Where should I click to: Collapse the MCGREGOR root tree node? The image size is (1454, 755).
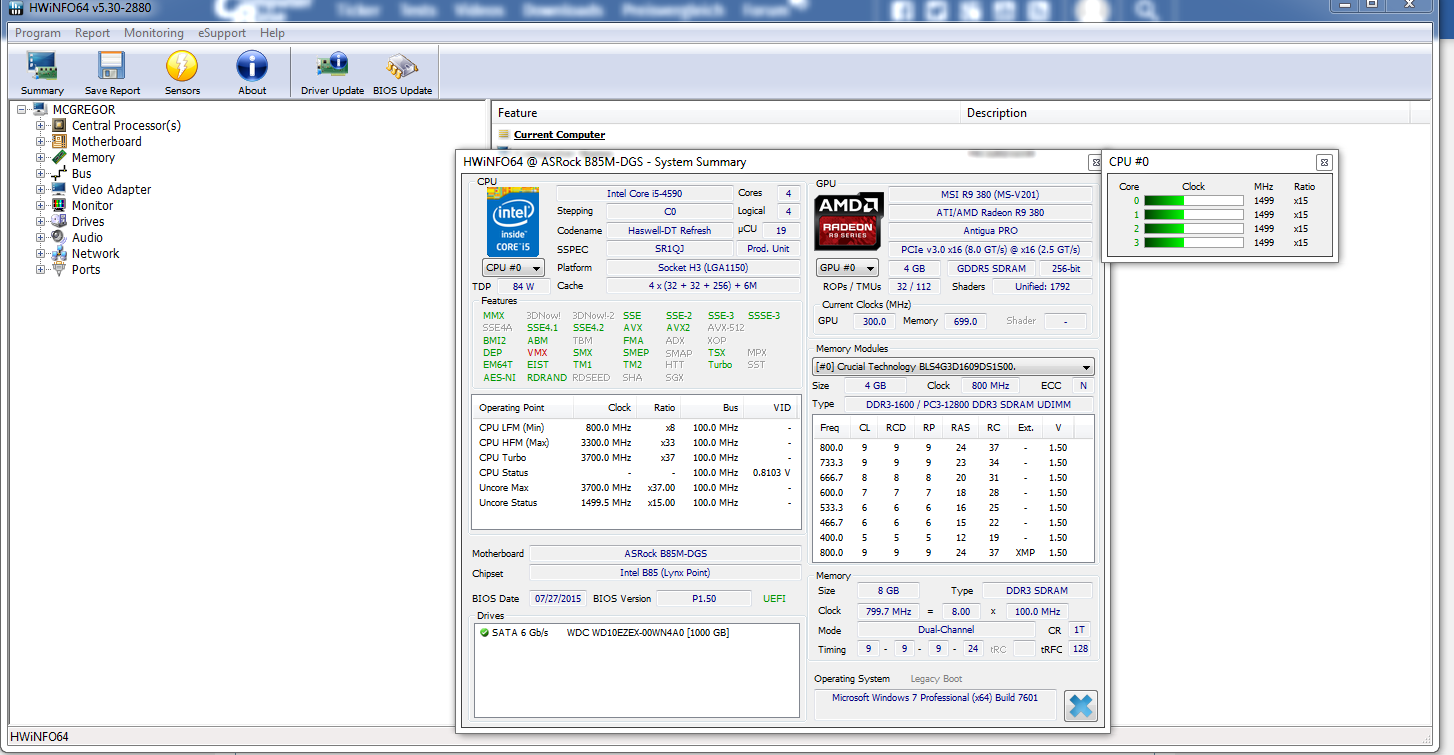point(22,110)
